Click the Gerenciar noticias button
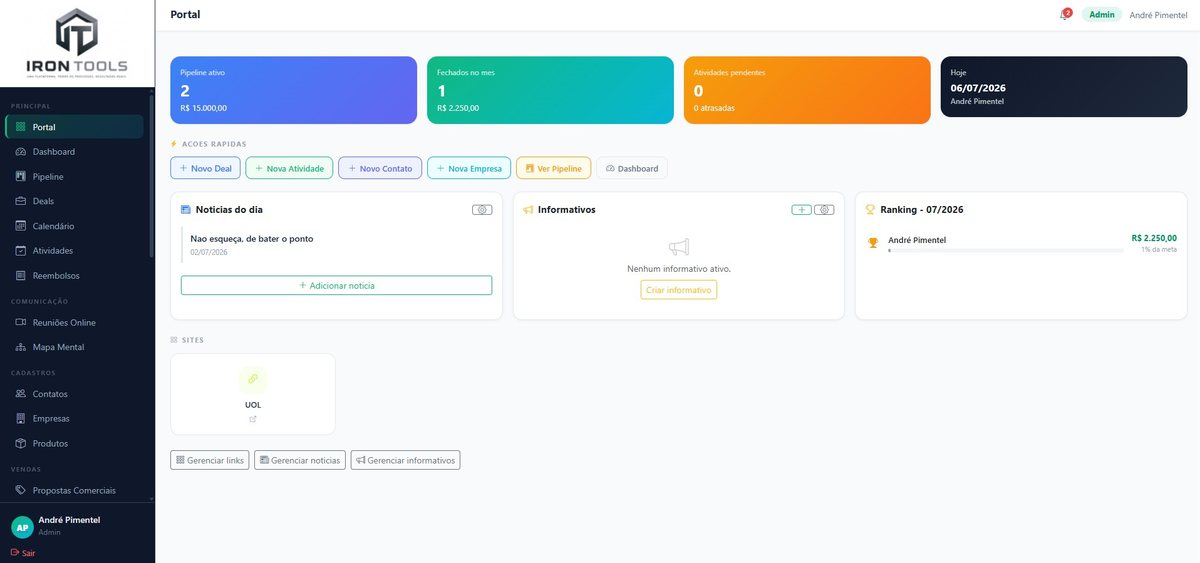 tap(300, 460)
